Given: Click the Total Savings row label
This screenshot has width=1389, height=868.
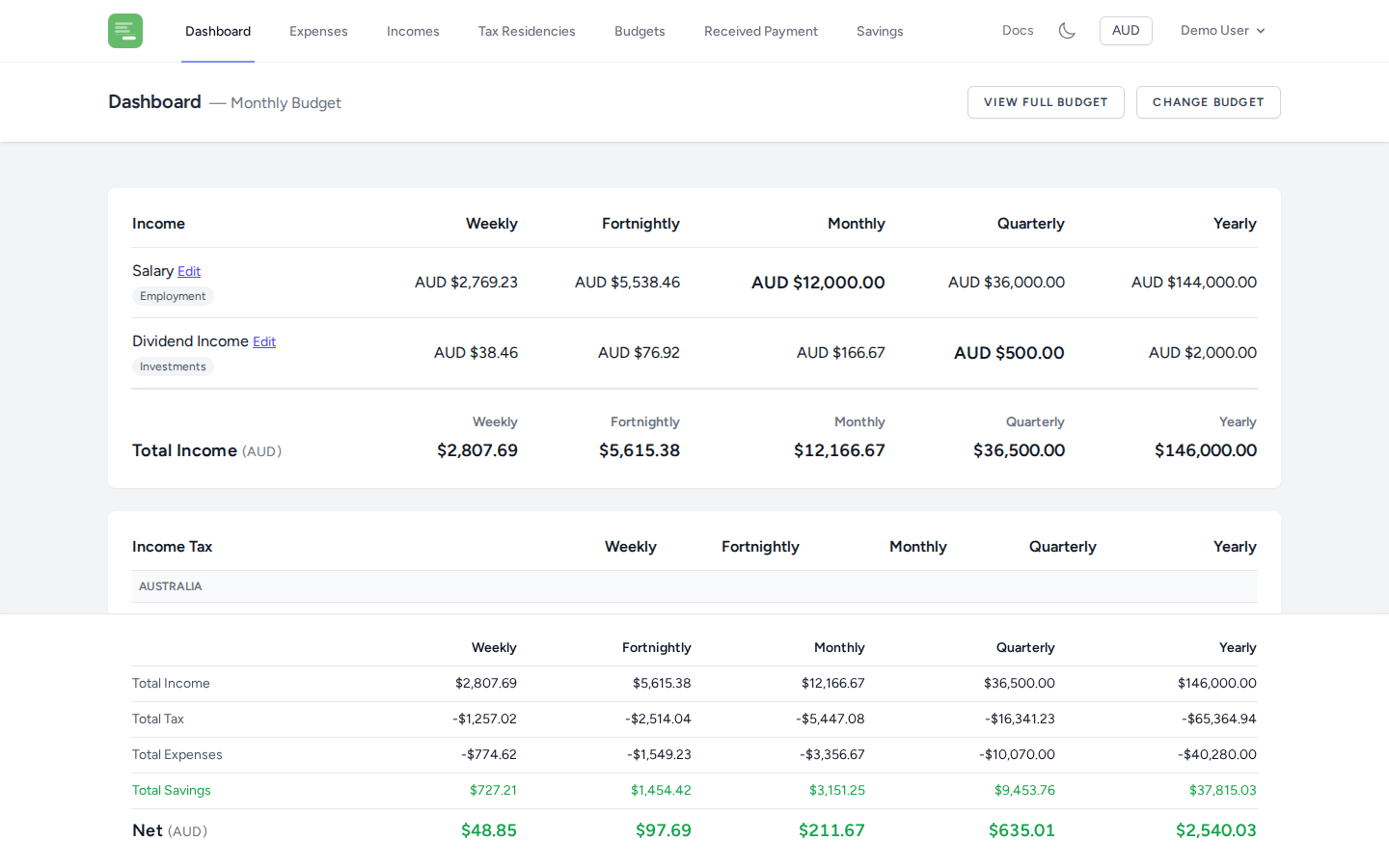Looking at the screenshot, I should coord(172,791).
